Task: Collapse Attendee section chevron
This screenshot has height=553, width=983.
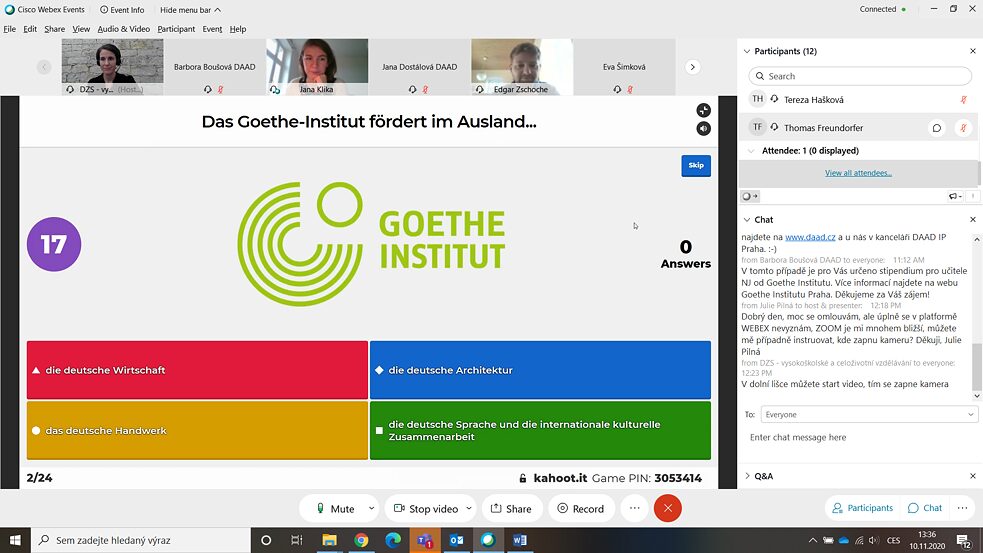Action: click(750, 150)
